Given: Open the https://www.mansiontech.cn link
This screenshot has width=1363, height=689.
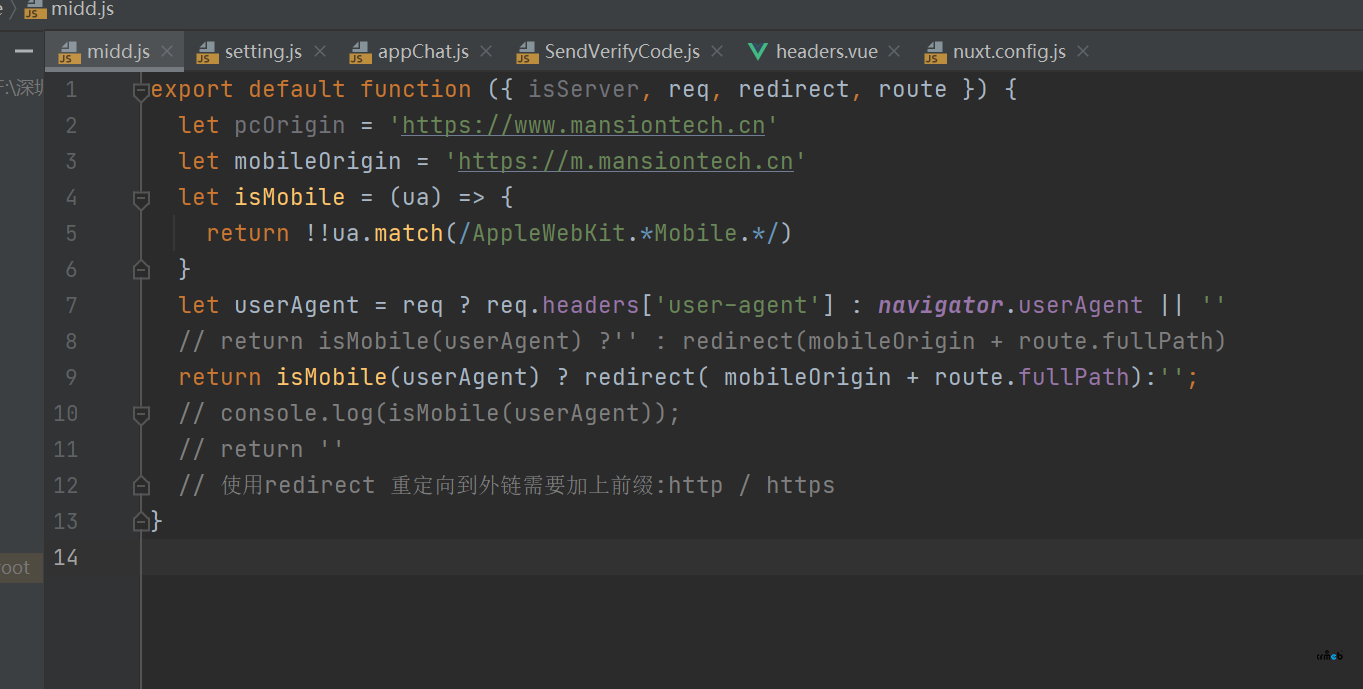Looking at the screenshot, I should [583, 126].
